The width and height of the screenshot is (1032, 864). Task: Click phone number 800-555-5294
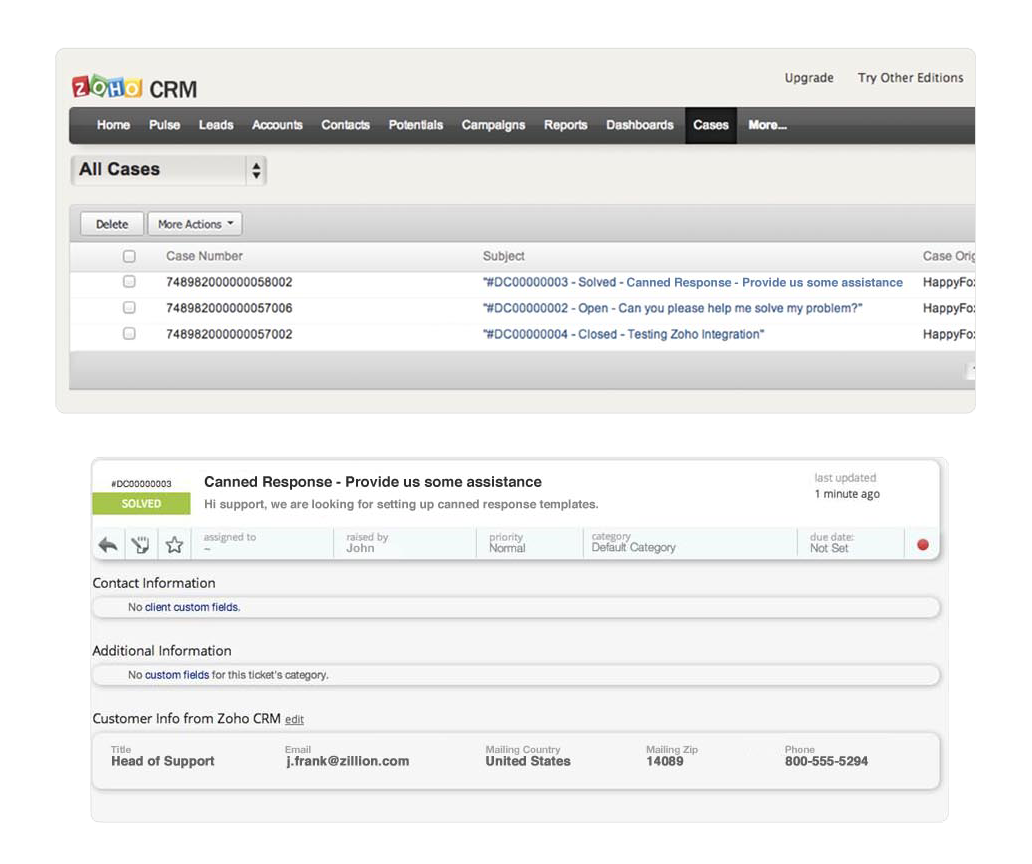826,761
